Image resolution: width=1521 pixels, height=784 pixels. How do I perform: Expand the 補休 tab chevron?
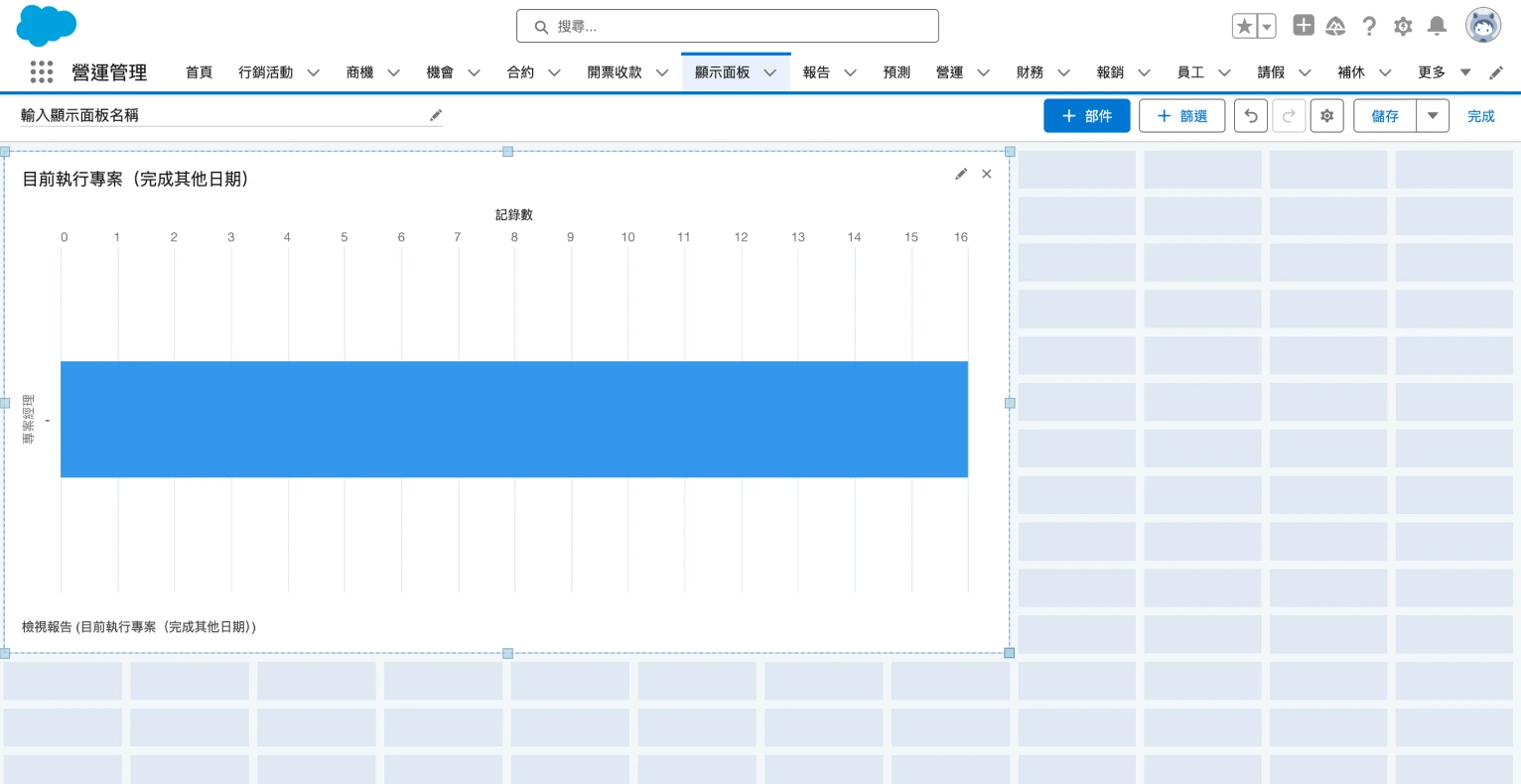coord(1385,72)
